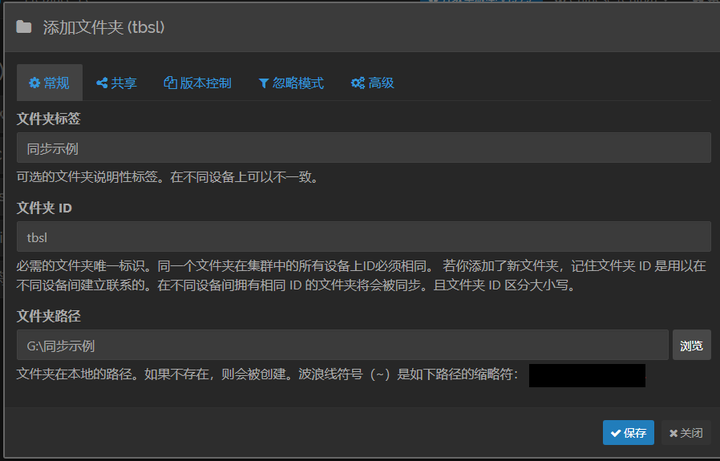Viewport: 720px width, 461px height.
Task: Click the share icon beside 共享
Action: [x=102, y=83]
